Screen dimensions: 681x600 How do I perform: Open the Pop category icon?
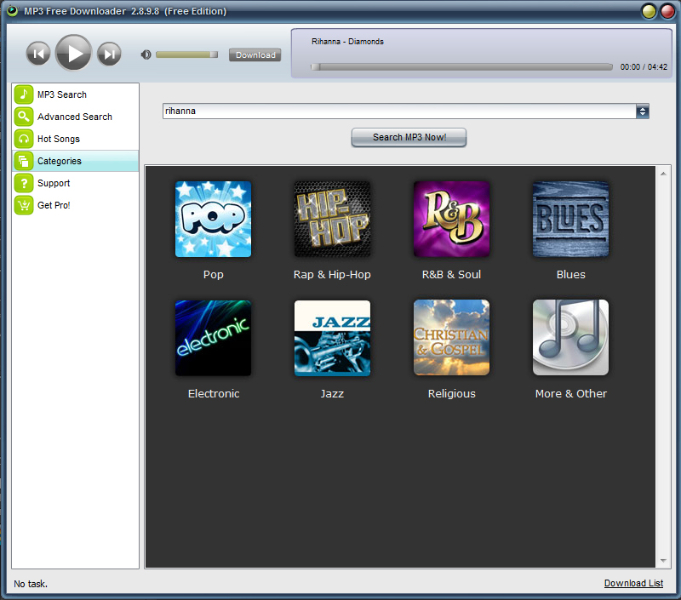point(213,219)
